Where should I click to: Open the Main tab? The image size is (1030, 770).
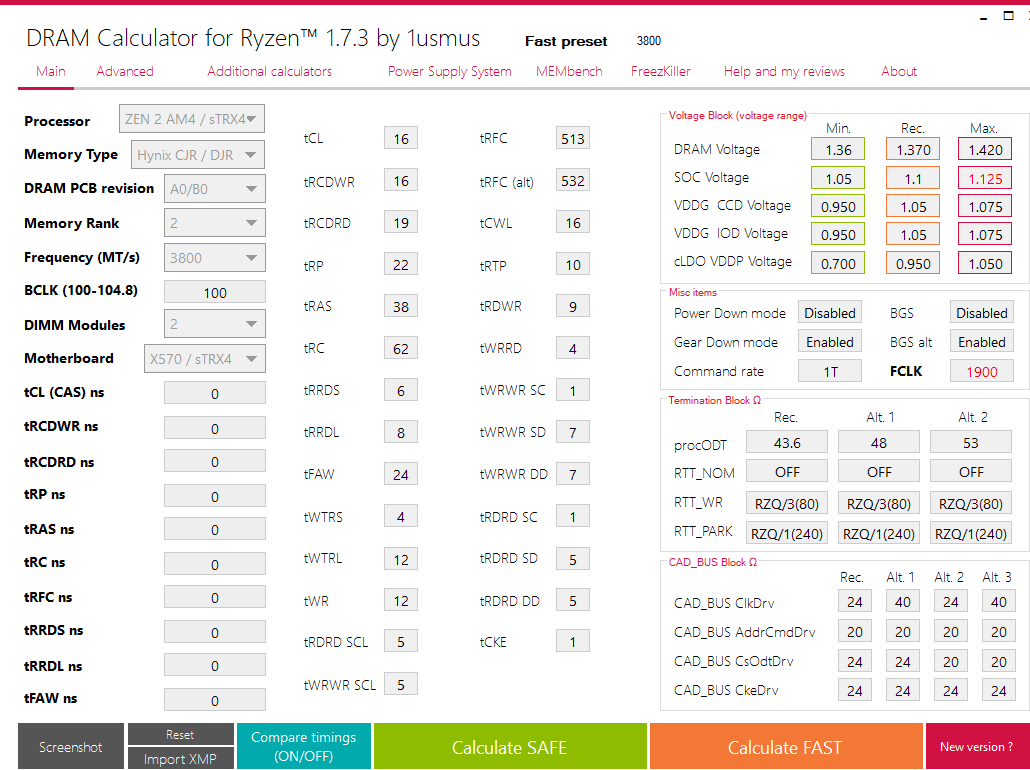[51, 72]
